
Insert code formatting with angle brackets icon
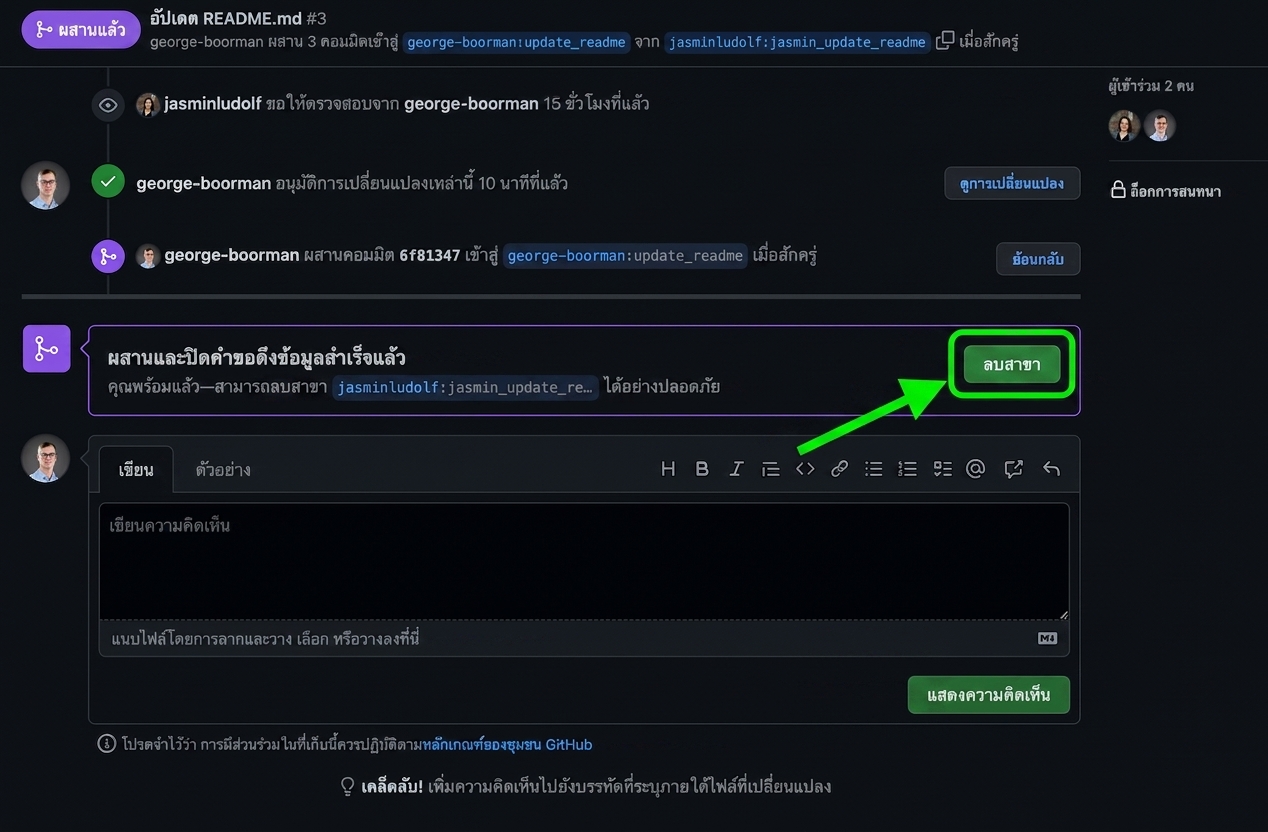tap(805, 469)
